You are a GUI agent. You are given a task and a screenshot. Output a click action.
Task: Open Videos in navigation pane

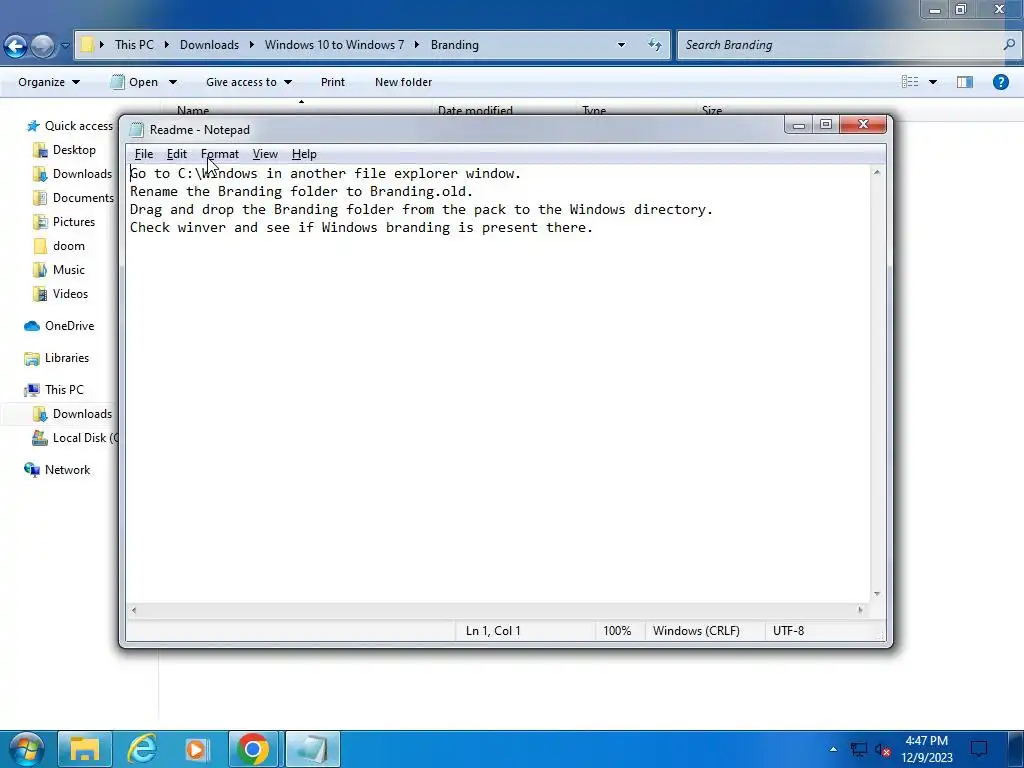click(61, 294)
